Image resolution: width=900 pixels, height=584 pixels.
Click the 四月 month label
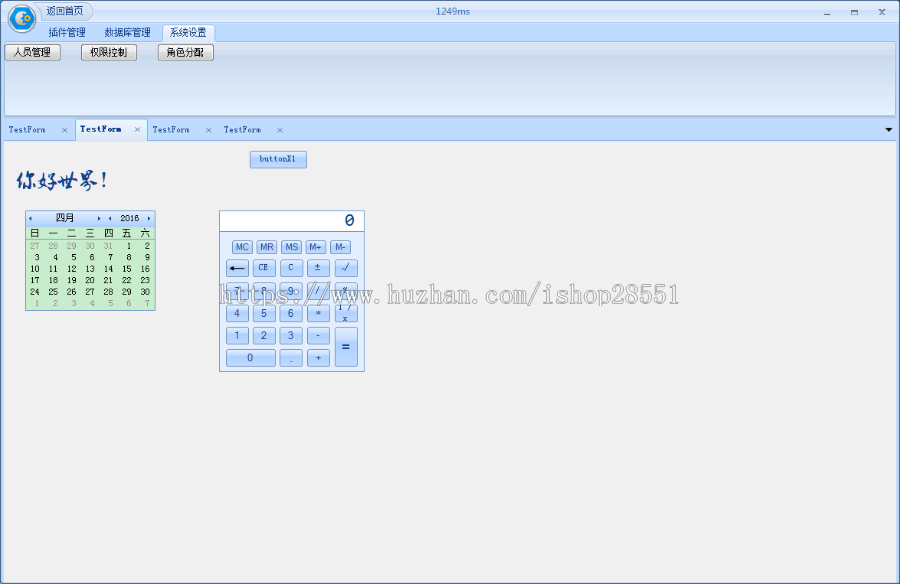pyautogui.click(x=64, y=218)
